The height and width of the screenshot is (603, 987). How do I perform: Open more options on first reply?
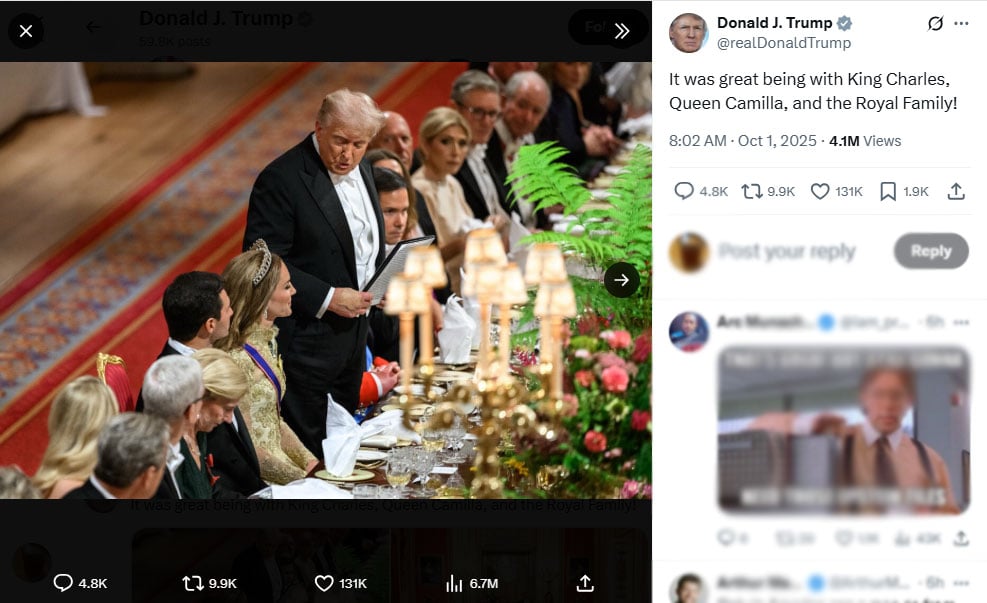(x=961, y=322)
